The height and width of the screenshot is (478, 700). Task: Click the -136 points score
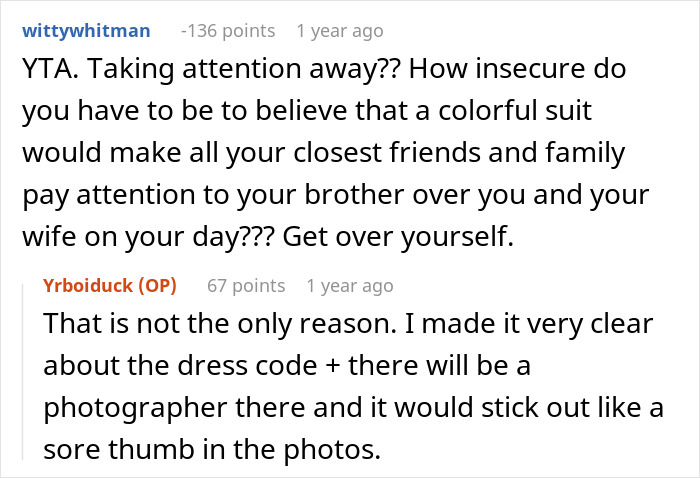click(229, 30)
